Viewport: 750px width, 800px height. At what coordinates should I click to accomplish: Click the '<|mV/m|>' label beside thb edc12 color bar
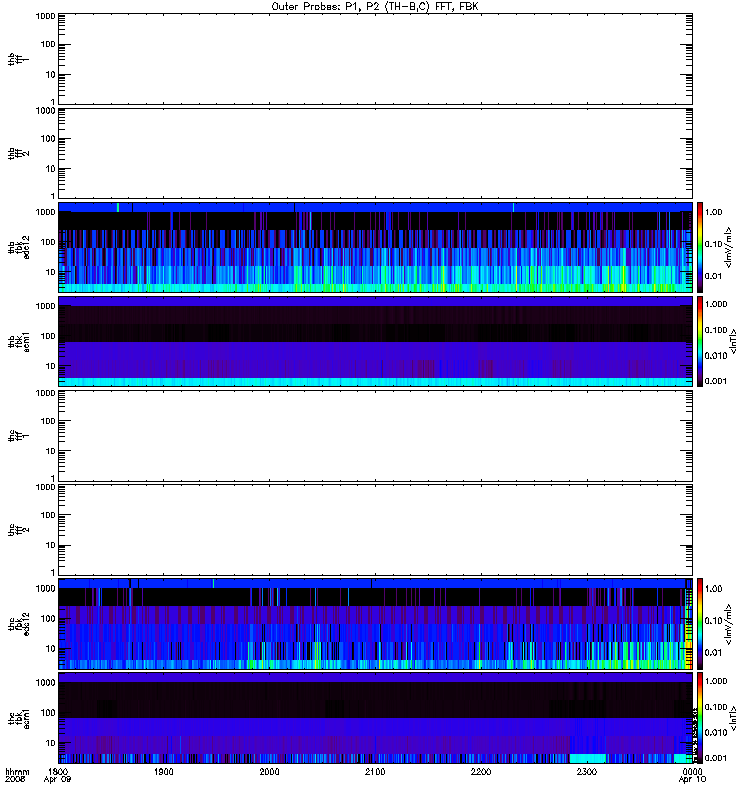[729, 247]
